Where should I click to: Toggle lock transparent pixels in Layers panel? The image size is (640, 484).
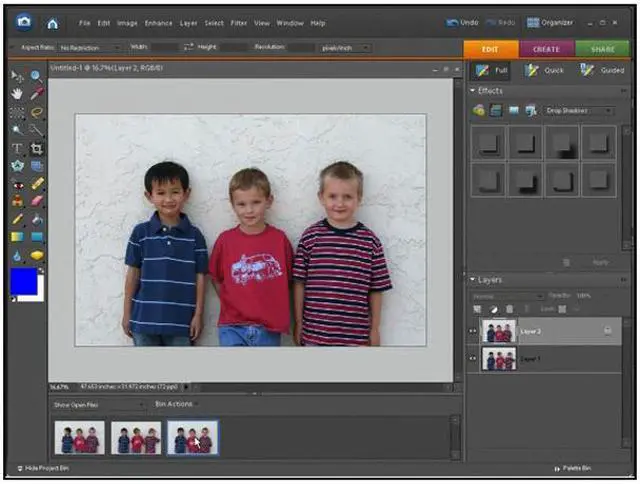click(562, 309)
